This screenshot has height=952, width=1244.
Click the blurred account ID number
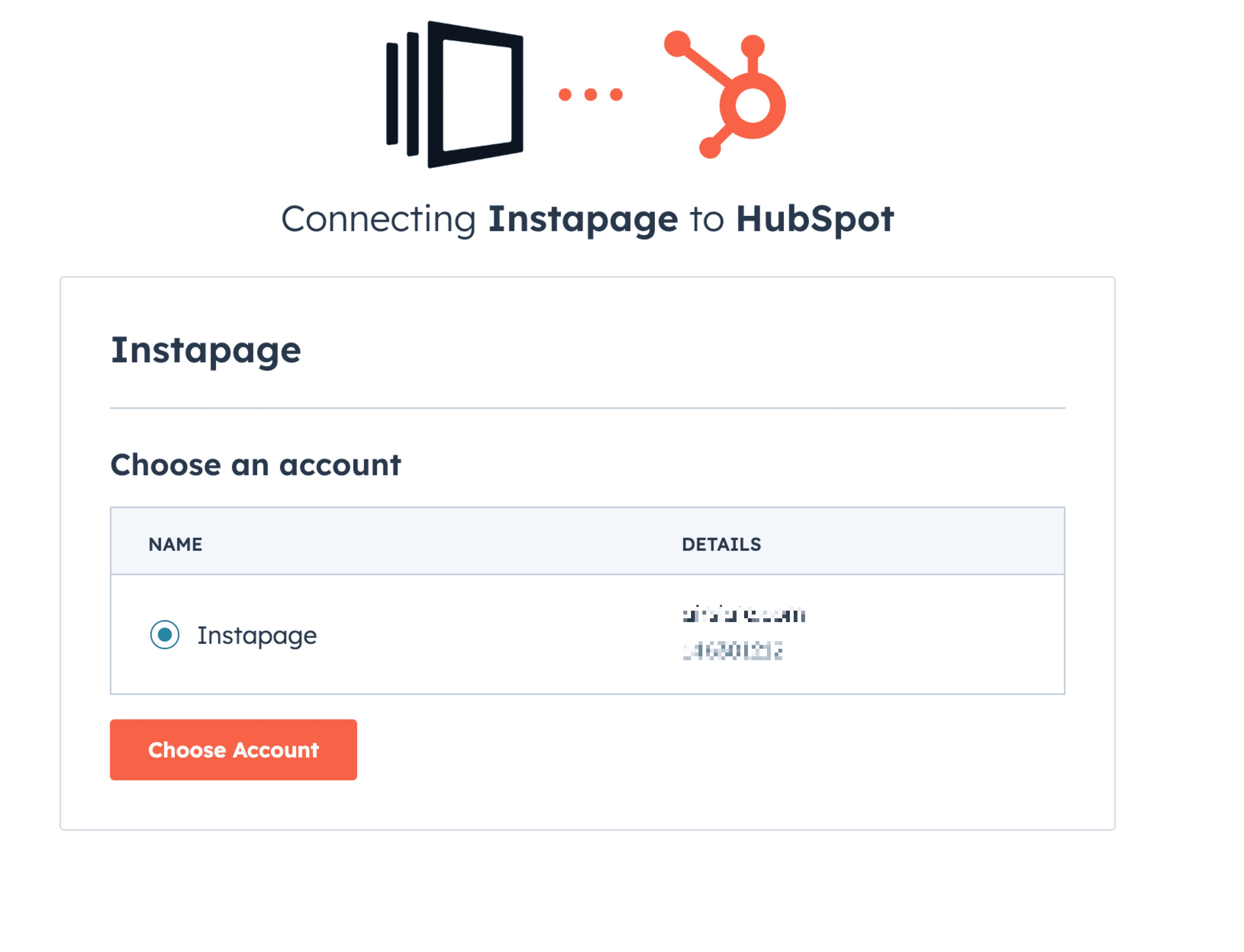[733, 651]
